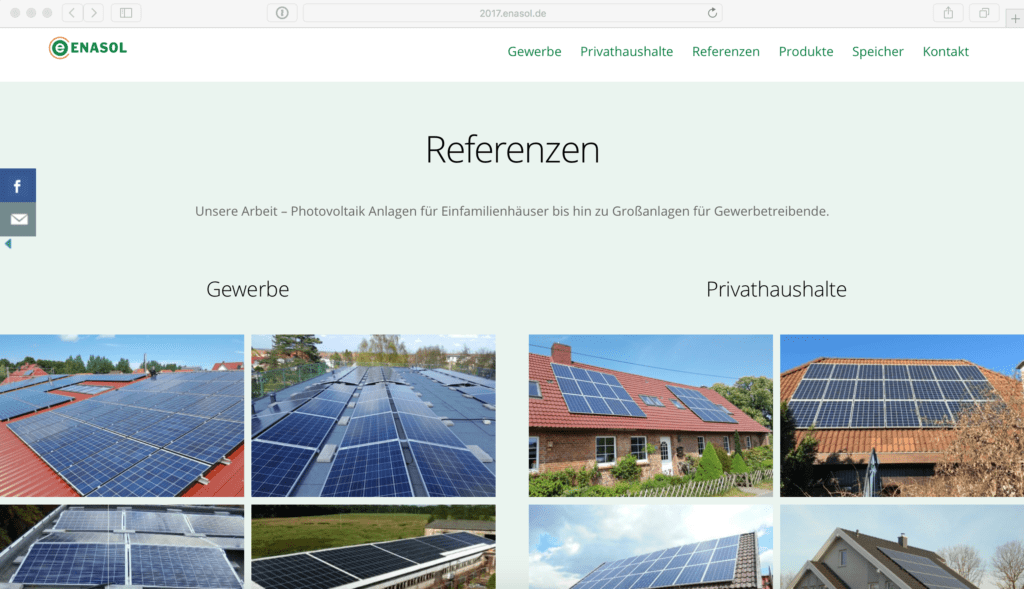This screenshot has height=589, width=1024.
Task: Open the Safari share menu
Action: pyautogui.click(x=948, y=12)
